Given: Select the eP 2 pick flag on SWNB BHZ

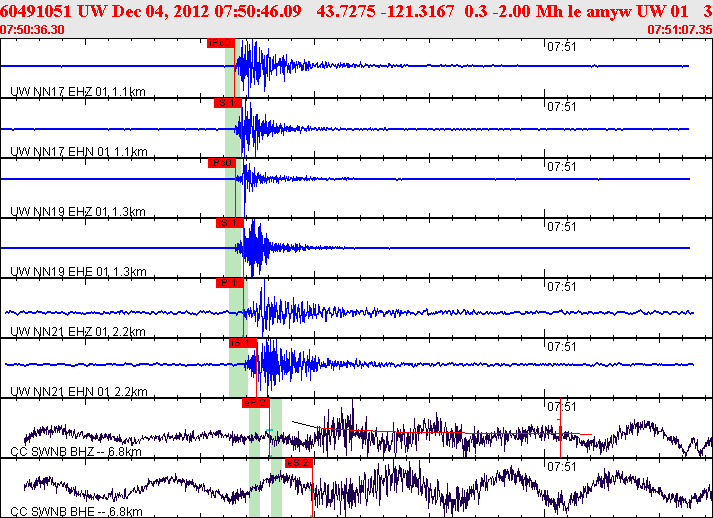Looking at the screenshot, I should 256,403.
